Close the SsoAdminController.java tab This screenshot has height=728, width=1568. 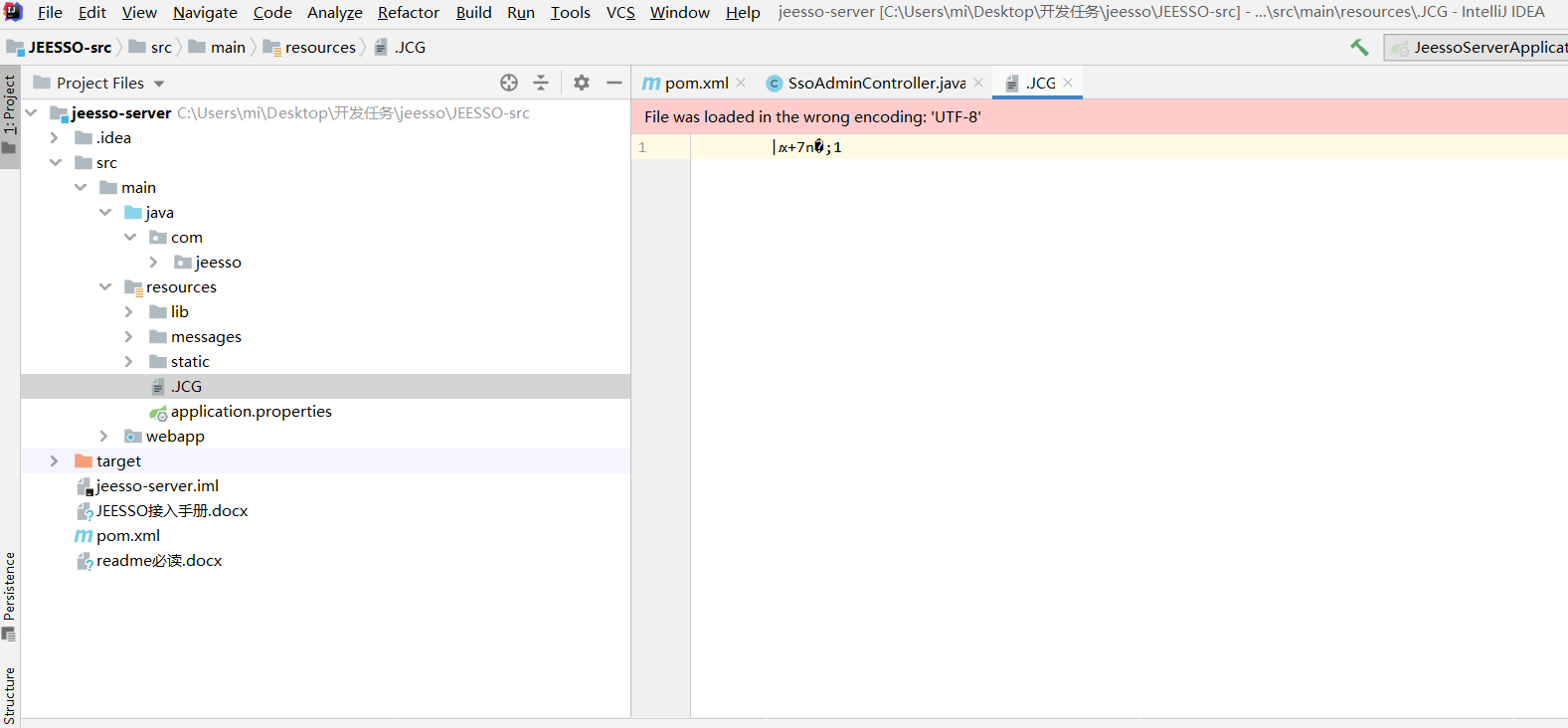tap(978, 83)
